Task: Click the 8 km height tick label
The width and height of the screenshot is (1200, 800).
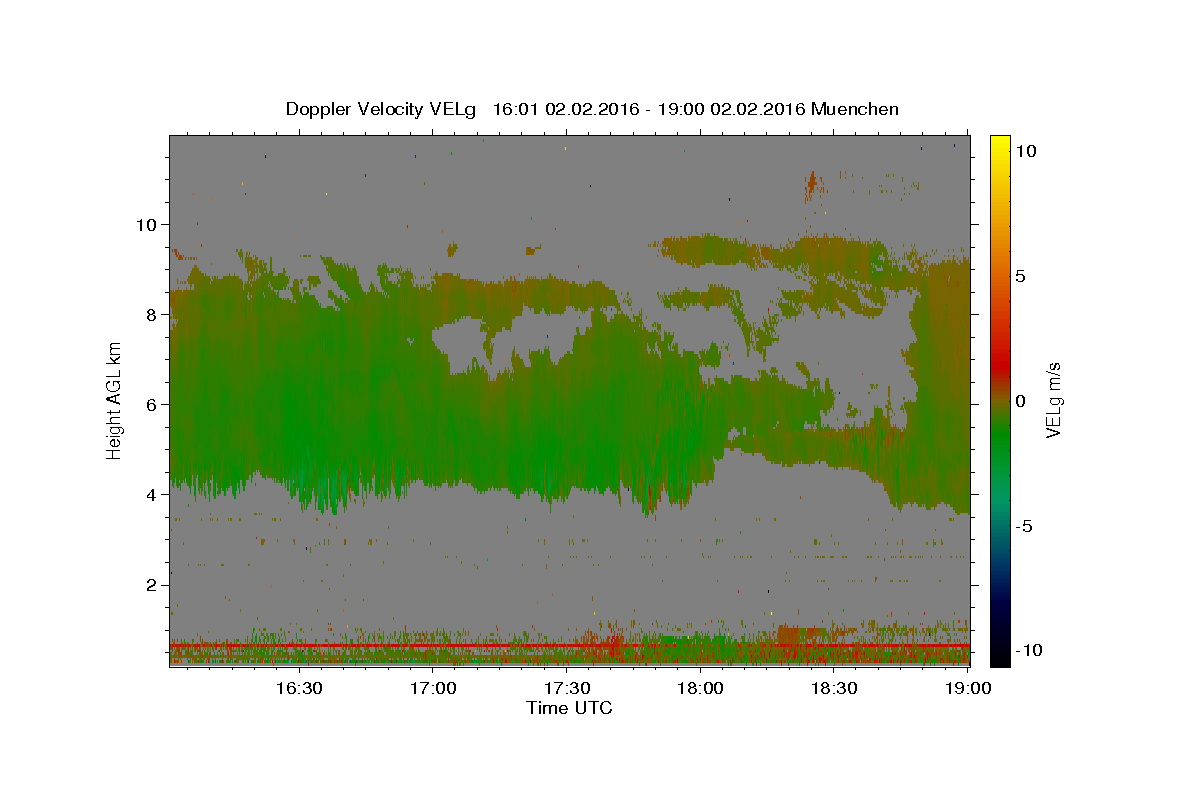Action: pyautogui.click(x=154, y=314)
